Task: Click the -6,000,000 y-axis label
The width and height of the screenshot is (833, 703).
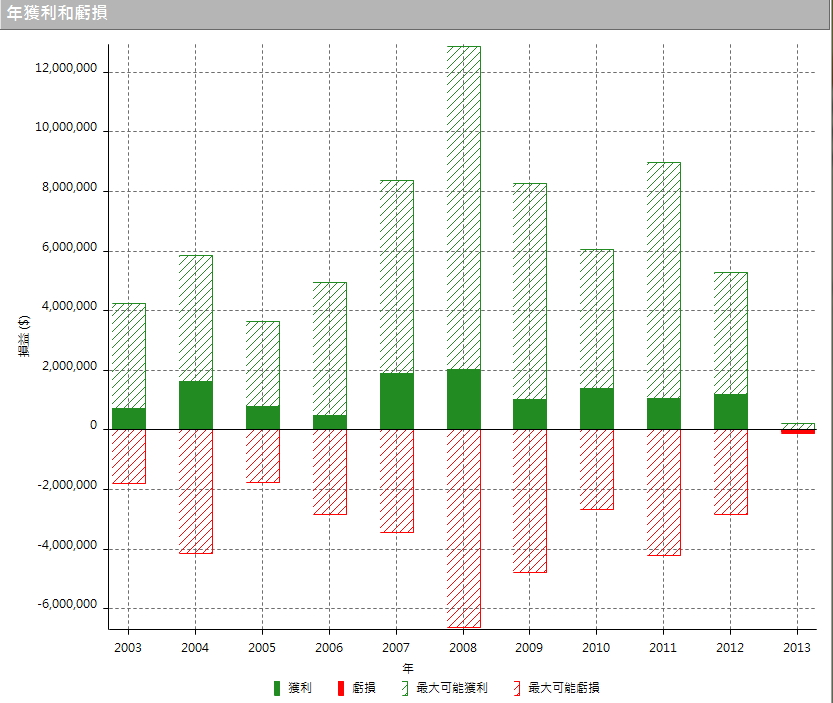Action: (67, 604)
